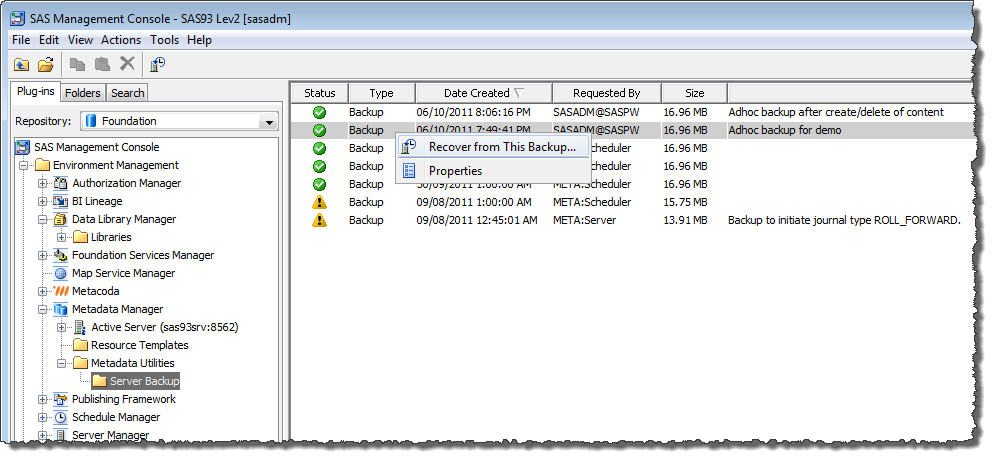Click the Data Library Manager icon
This screenshot has height=460, width=994.
pyautogui.click(x=61, y=219)
